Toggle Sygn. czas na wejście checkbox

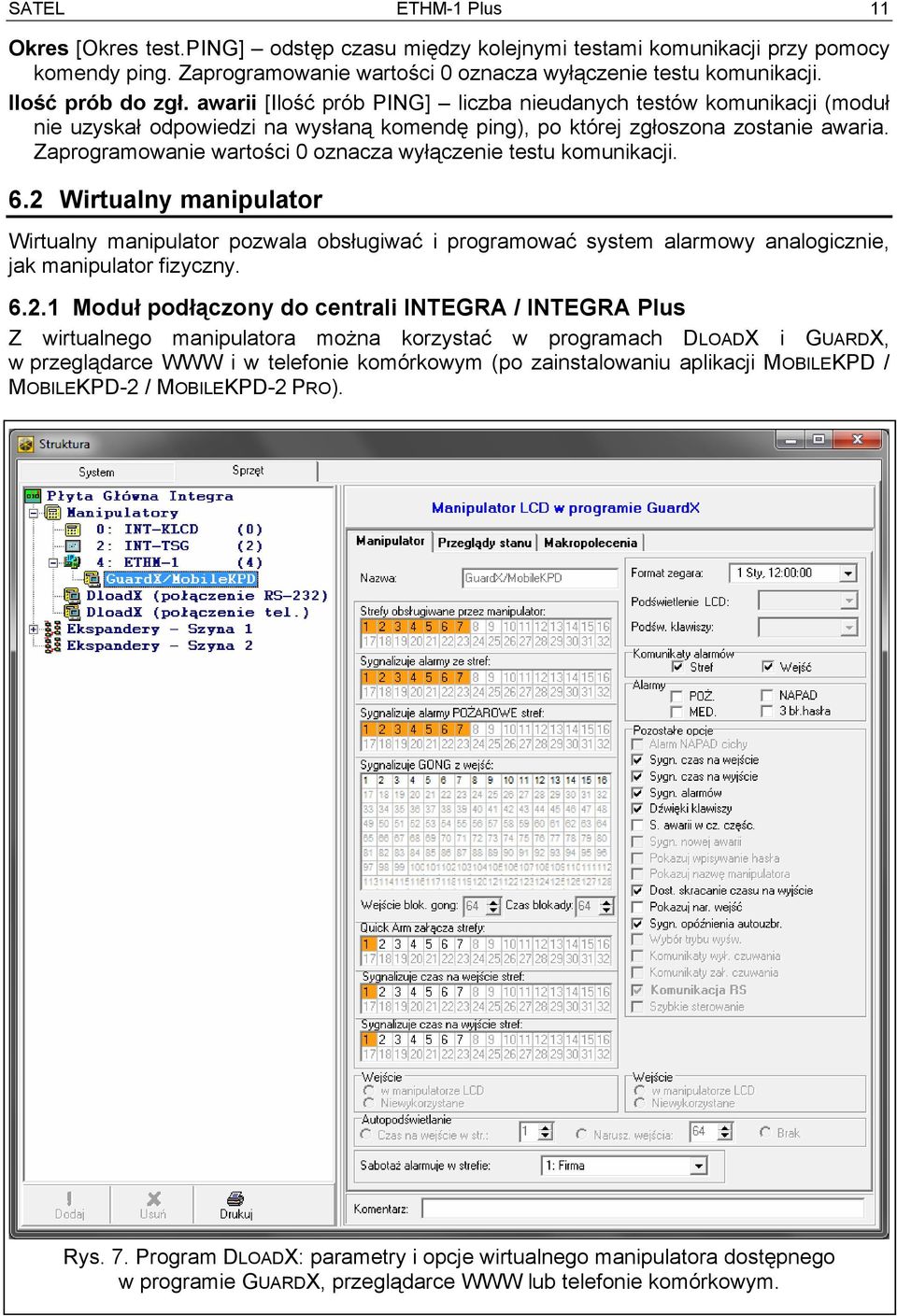point(638,760)
